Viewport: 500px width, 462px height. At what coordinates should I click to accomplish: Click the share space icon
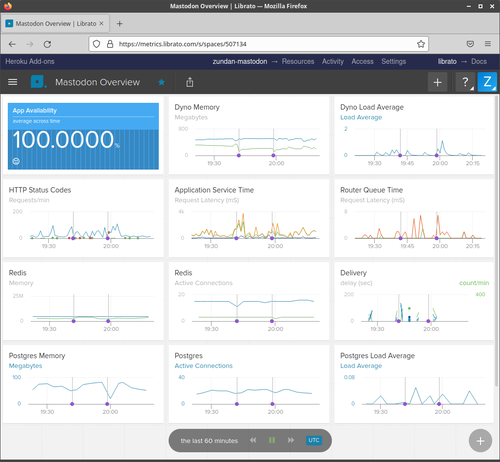[190, 82]
